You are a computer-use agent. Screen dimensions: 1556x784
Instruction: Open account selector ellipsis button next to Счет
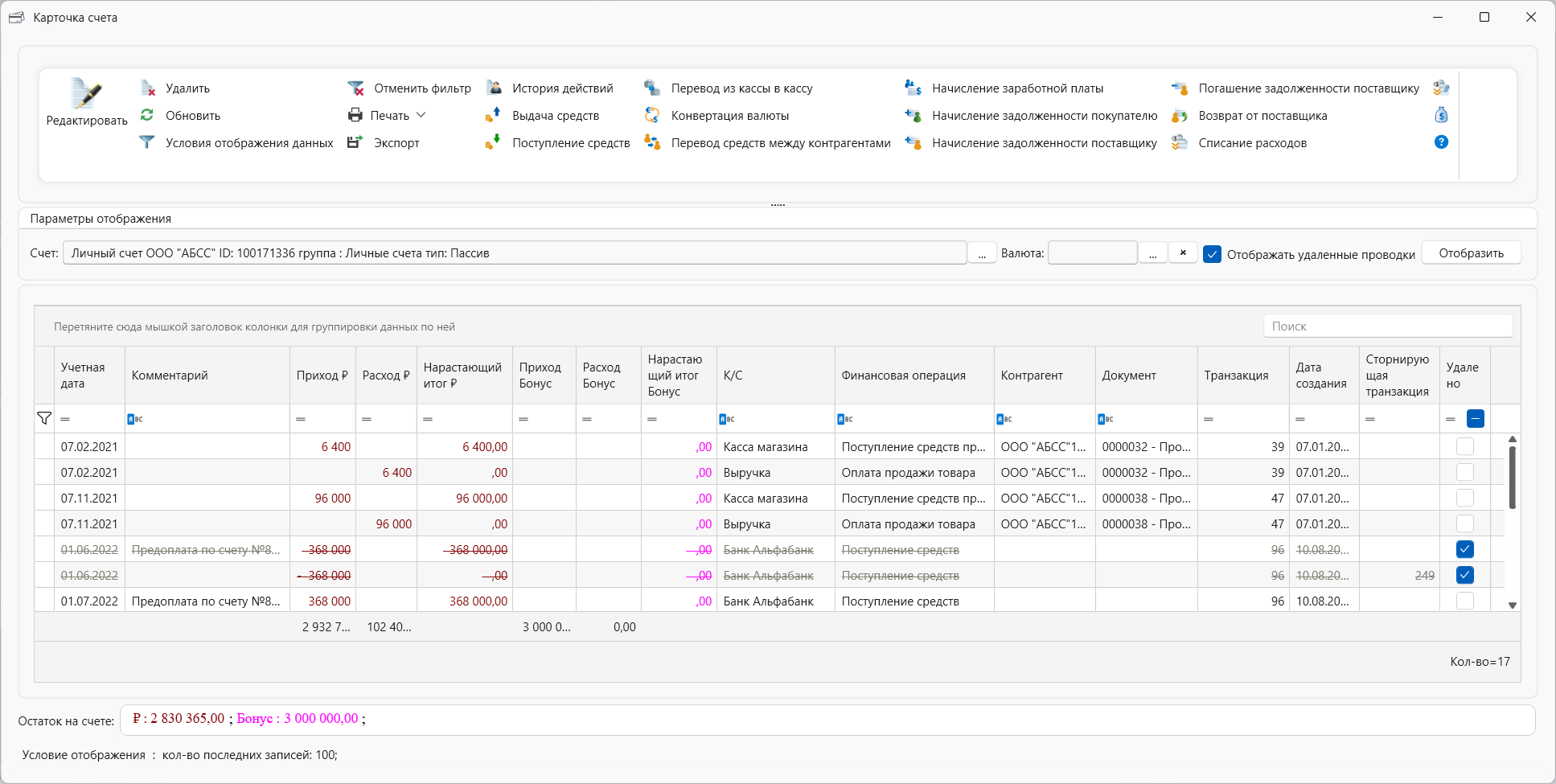(982, 253)
